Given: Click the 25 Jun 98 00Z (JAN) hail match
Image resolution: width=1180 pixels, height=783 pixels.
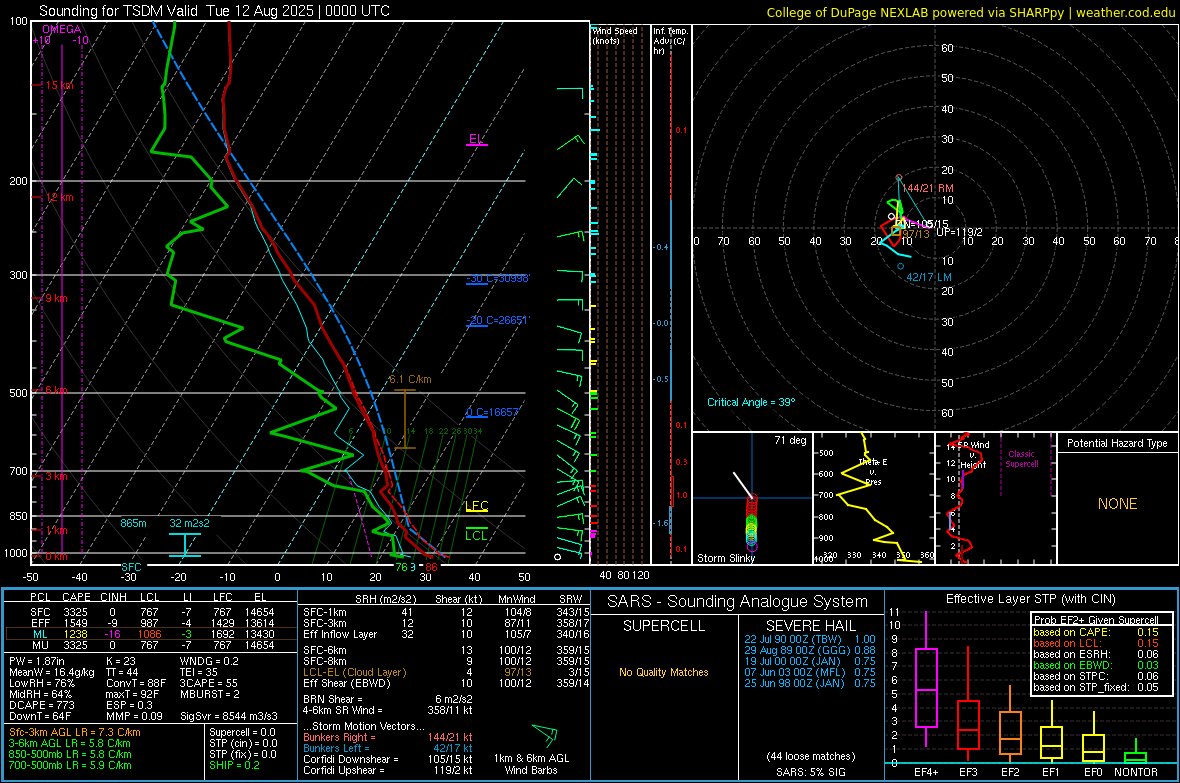Looking at the screenshot, I should (810, 683).
